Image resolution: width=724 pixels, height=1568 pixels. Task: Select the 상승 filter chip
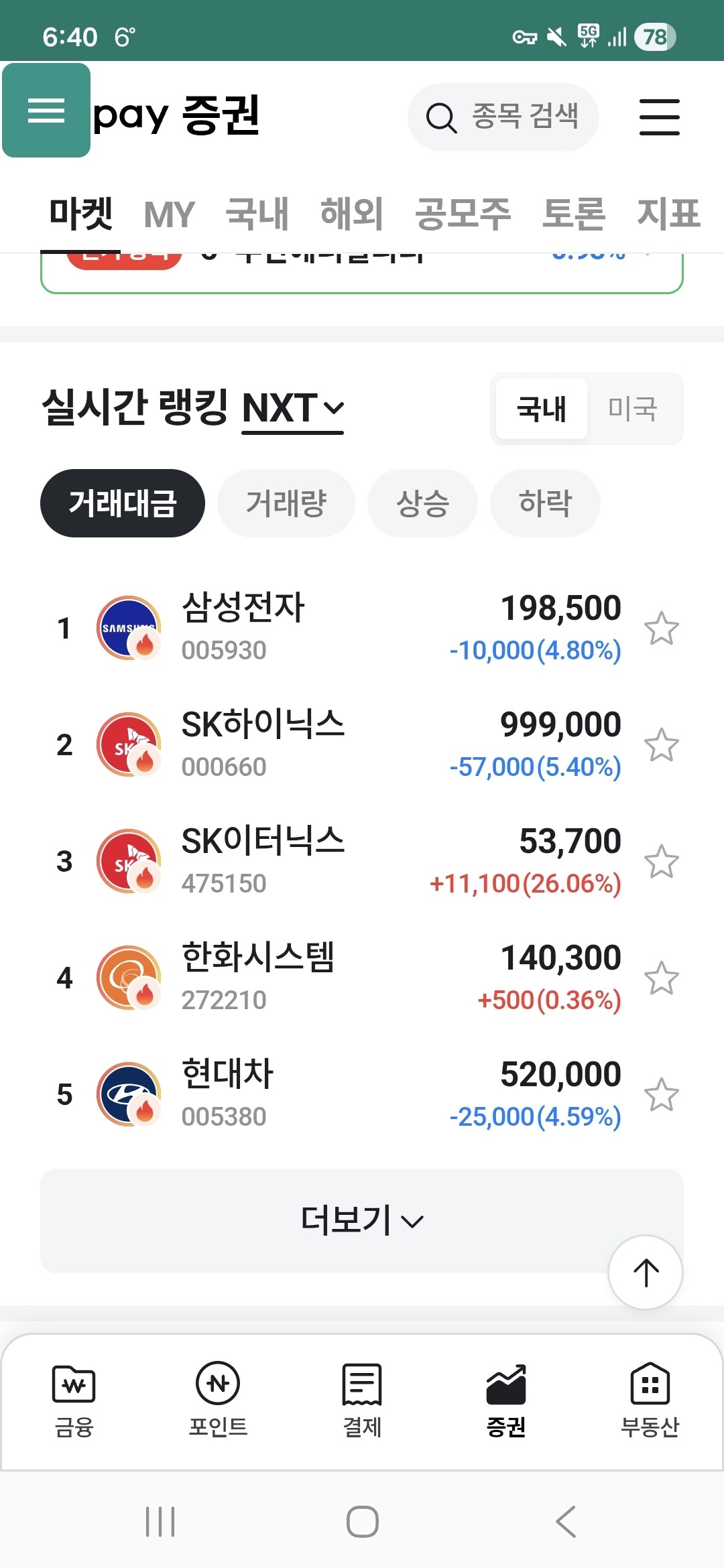click(422, 503)
